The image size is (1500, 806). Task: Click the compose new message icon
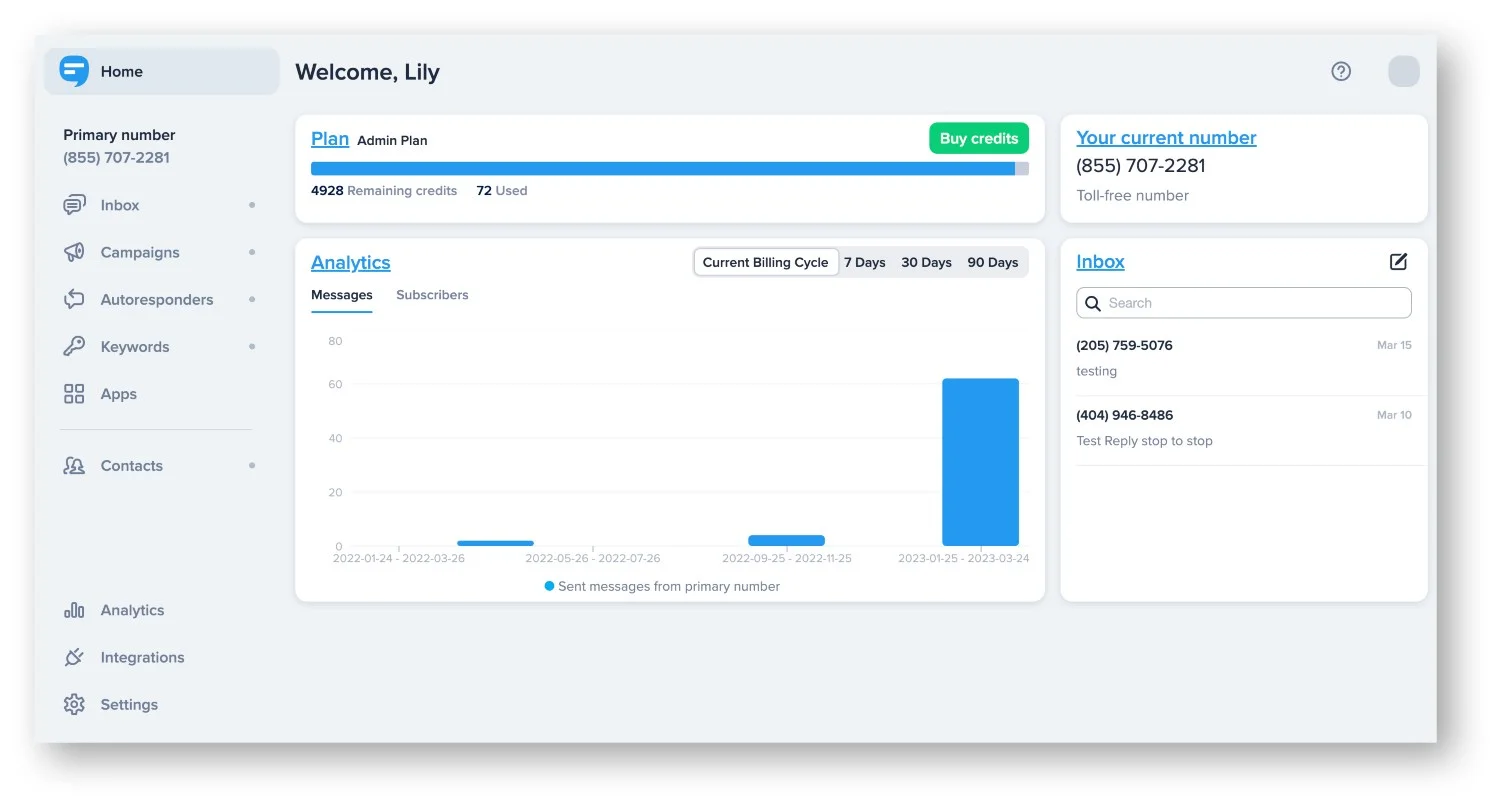point(1398,262)
